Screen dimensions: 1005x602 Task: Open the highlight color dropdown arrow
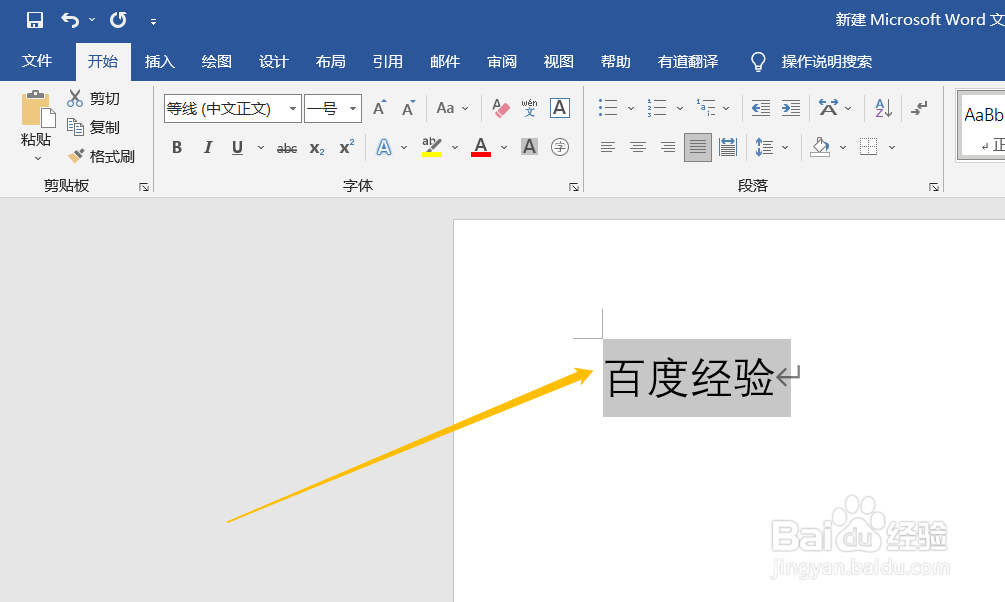click(x=455, y=147)
